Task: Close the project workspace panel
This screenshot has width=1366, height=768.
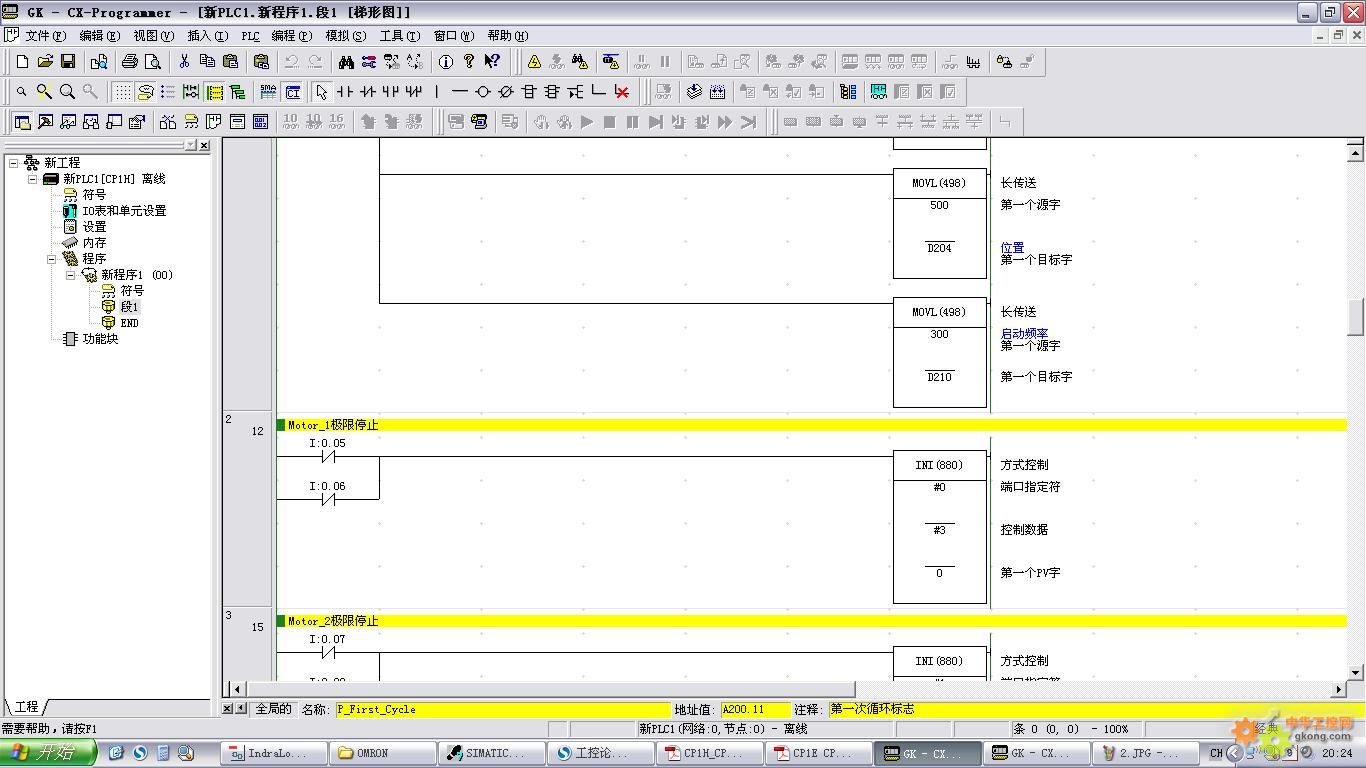Action: pyautogui.click(x=204, y=145)
